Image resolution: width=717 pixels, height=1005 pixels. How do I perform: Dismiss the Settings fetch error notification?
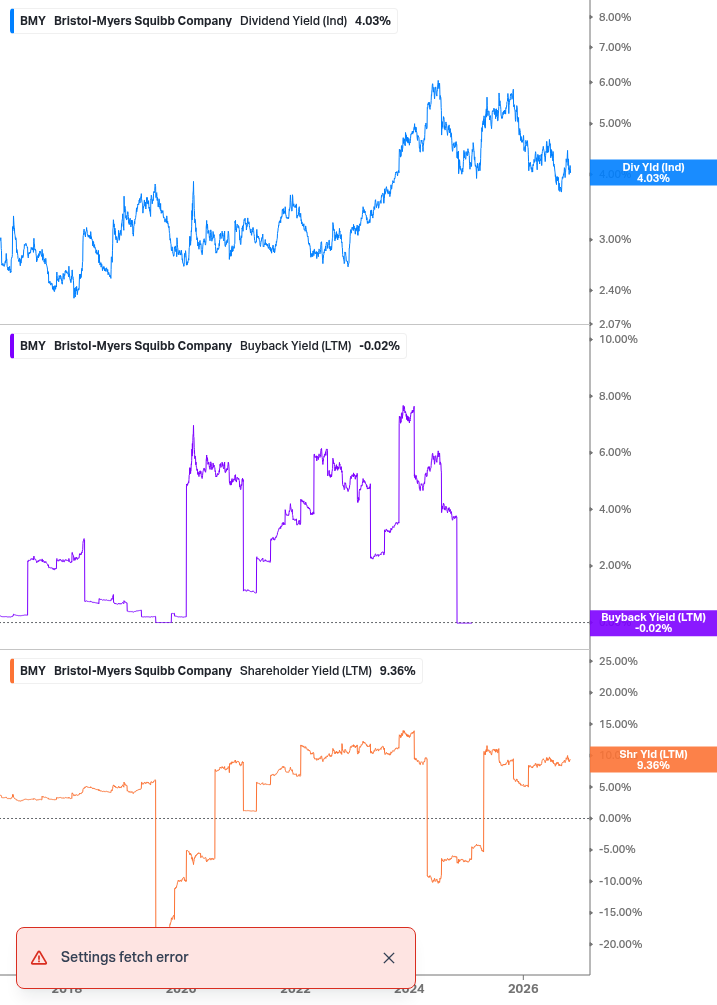(x=388, y=958)
